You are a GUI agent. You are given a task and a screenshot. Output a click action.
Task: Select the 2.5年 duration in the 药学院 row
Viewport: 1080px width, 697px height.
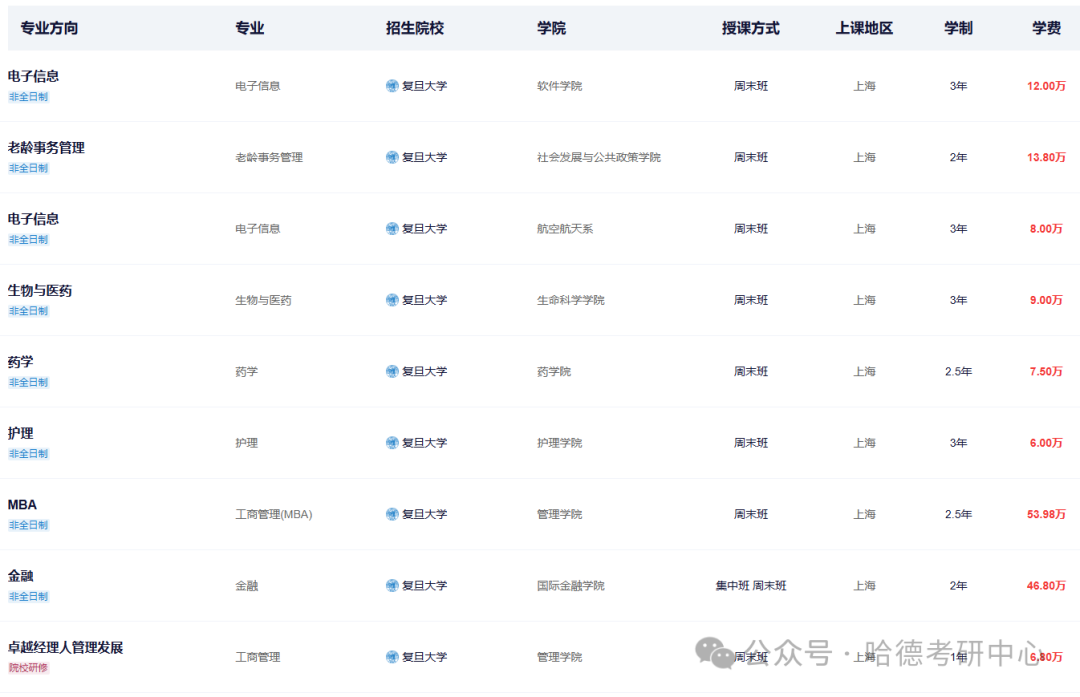958,372
